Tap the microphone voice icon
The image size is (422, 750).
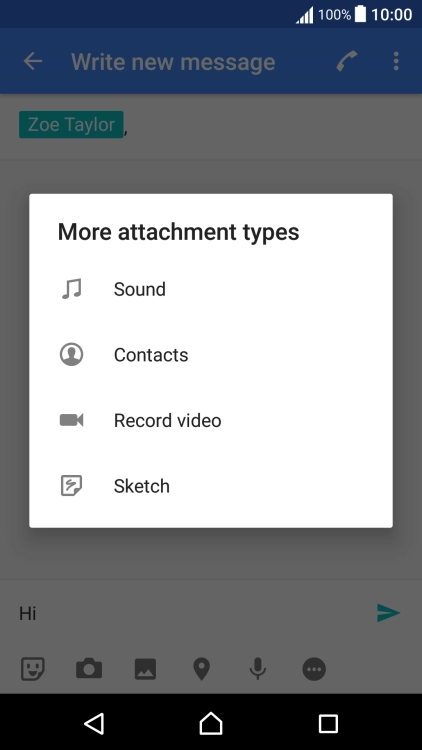tap(258, 669)
